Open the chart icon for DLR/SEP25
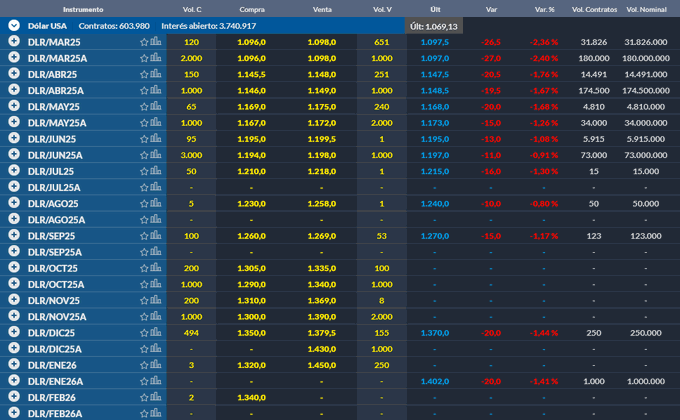Image resolution: width=680 pixels, height=420 pixels. click(x=156, y=236)
